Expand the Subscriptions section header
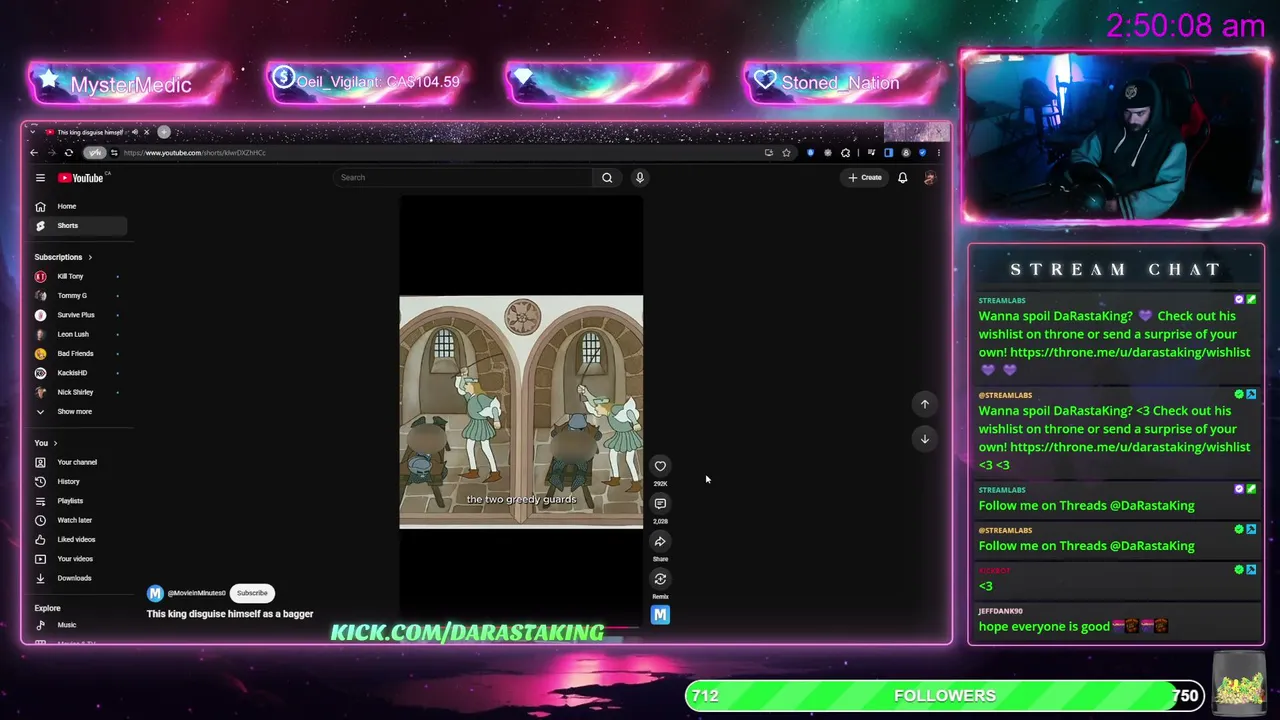The height and width of the screenshot is (720, 1280). tap(63, 257)
